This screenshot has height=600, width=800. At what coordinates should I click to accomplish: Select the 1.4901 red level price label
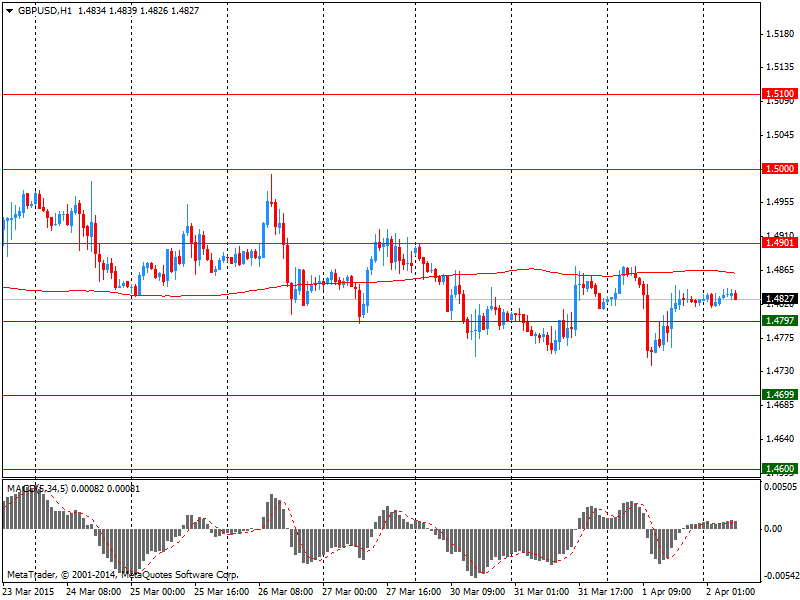click(x=780, y=242)
